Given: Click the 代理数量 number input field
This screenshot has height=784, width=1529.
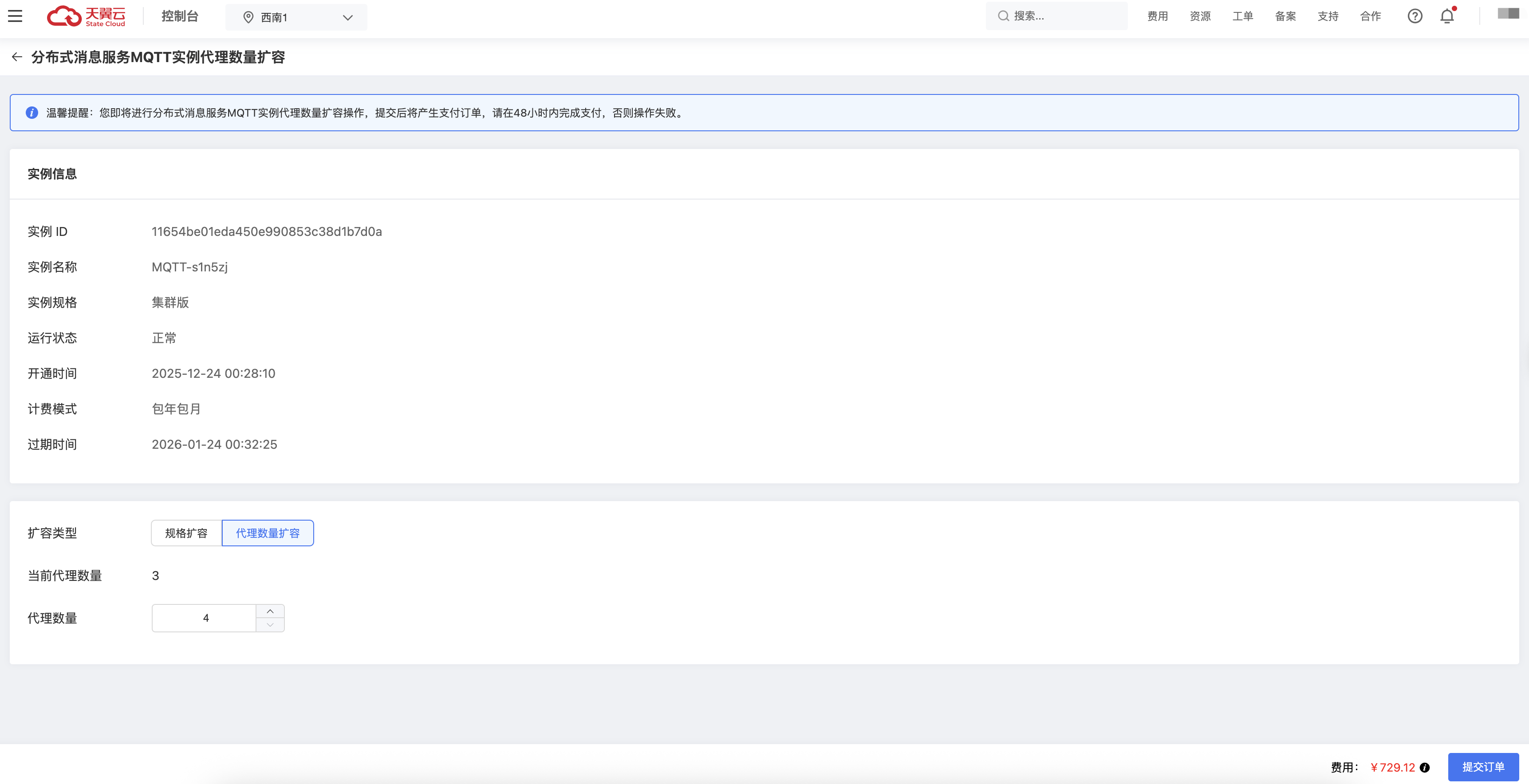Looking at the screenshot, I should pos(205,618).
